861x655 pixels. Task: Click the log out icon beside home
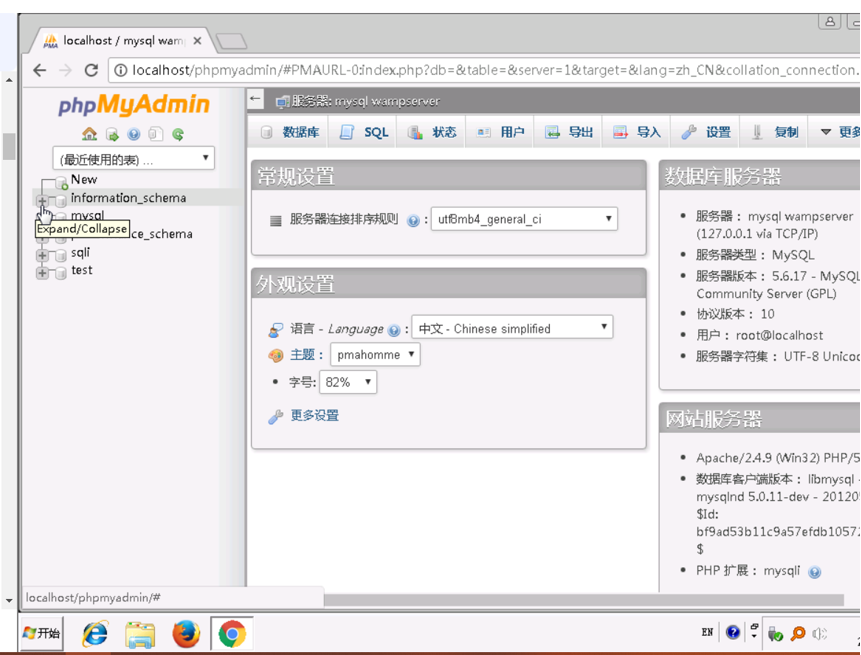(x=112, y=134)
